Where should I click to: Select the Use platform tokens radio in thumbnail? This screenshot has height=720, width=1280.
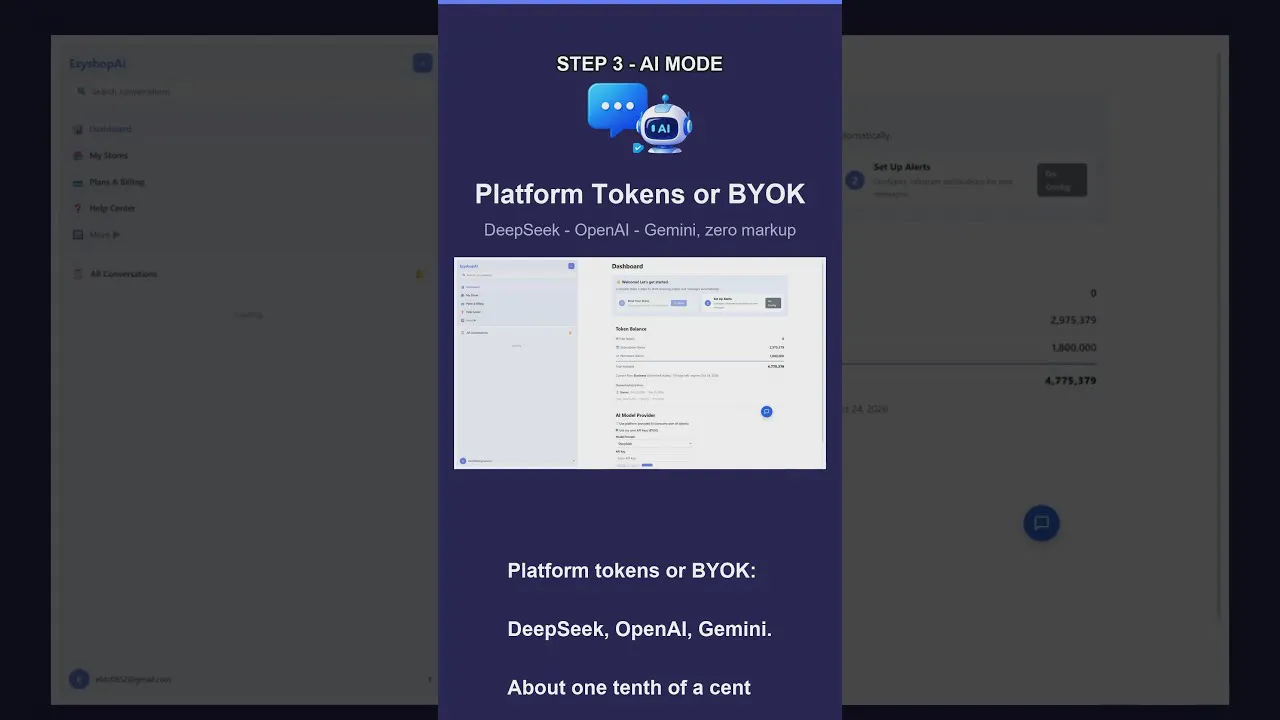point(617,423)
